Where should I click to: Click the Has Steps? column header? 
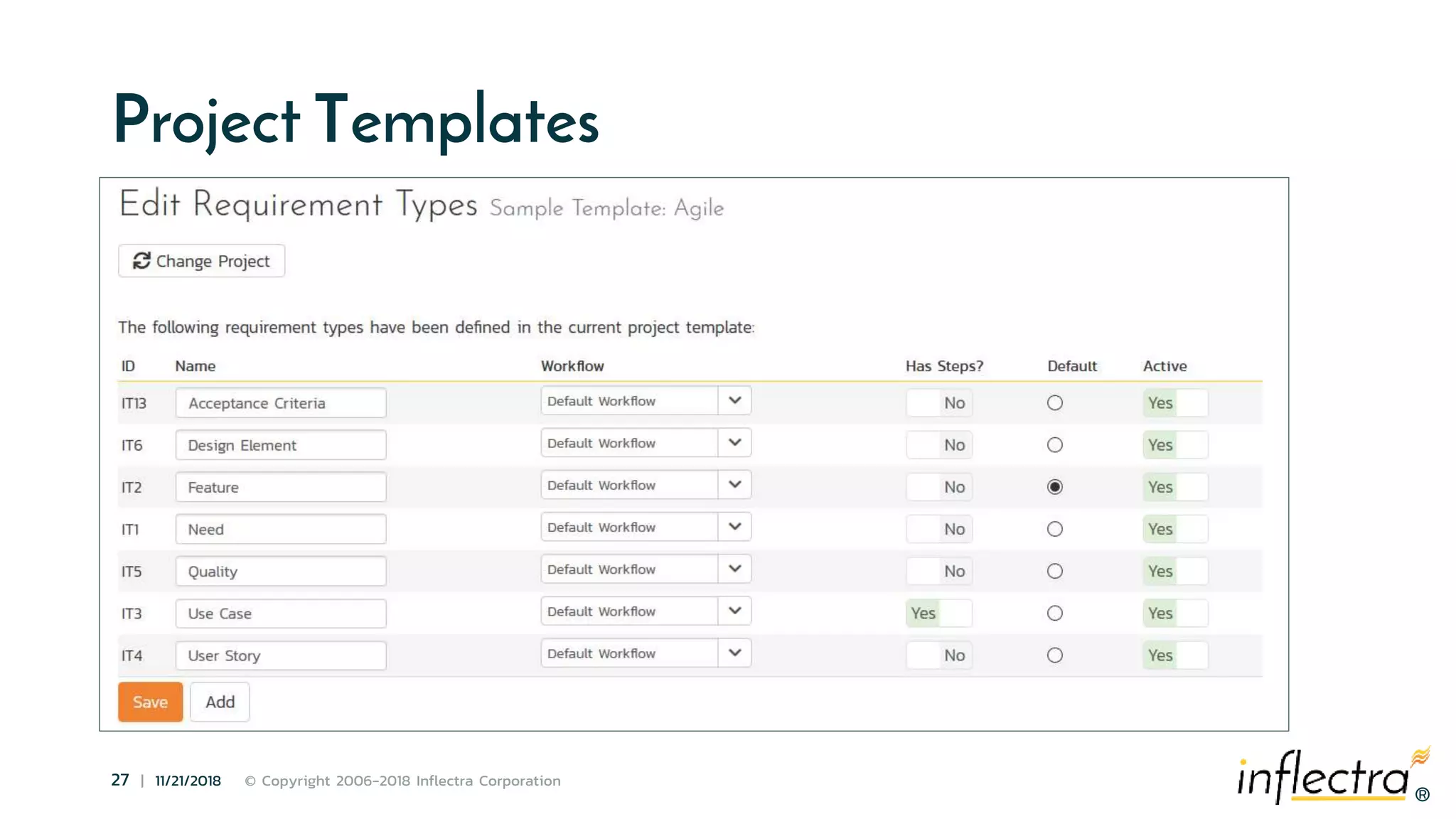point(944,366)
